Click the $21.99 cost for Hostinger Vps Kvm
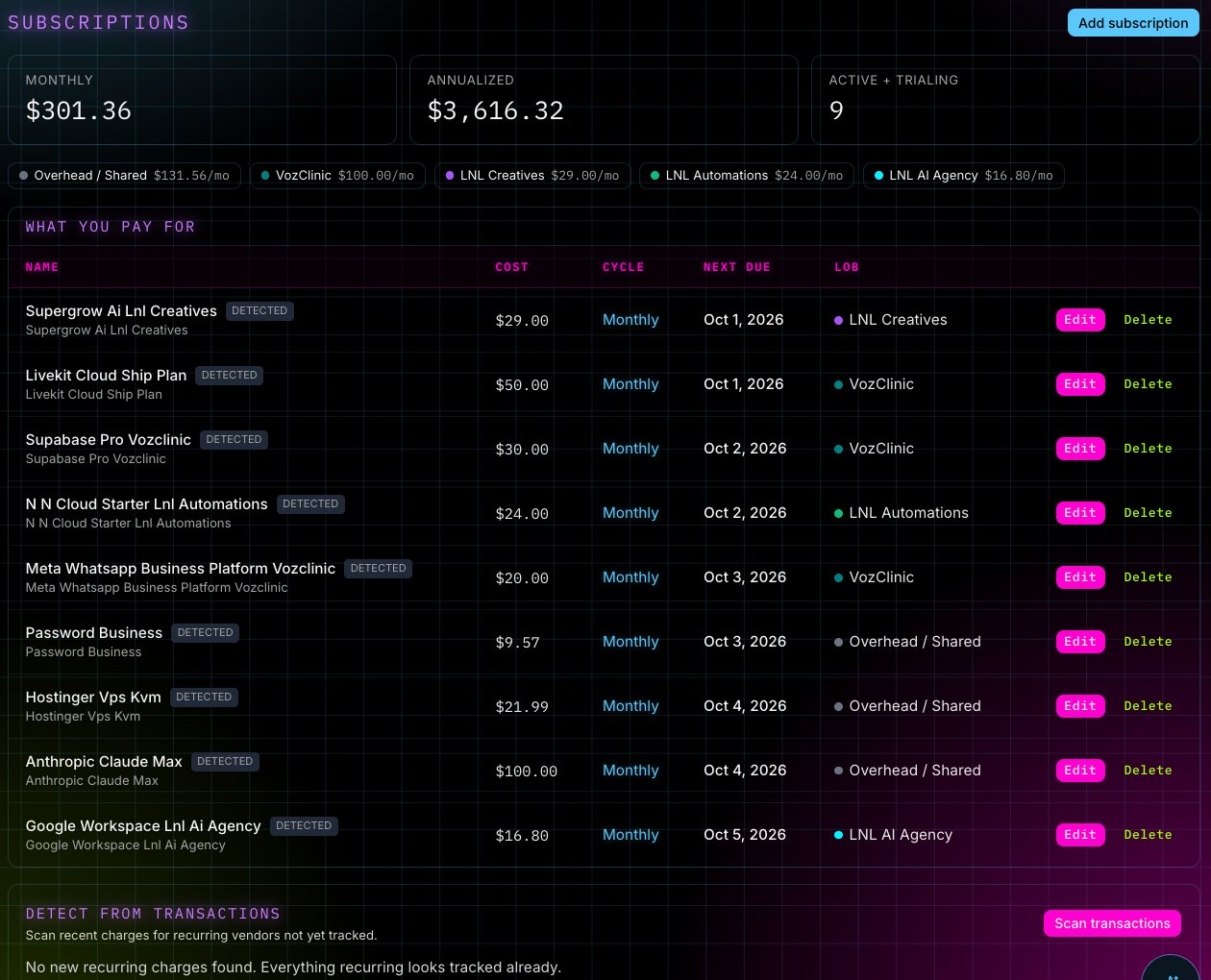The image size is (1211, 980). [x=522, y=707]
